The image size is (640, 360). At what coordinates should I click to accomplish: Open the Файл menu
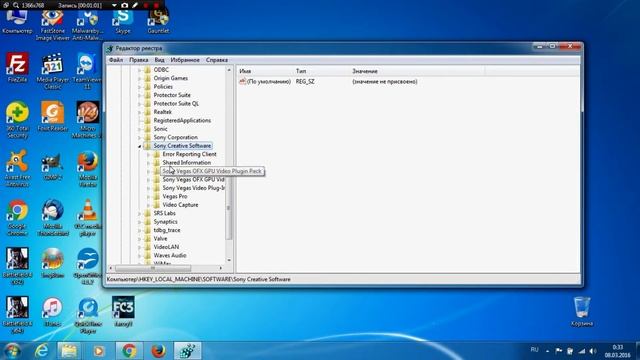pyautogui.click(x=116, y=60)
